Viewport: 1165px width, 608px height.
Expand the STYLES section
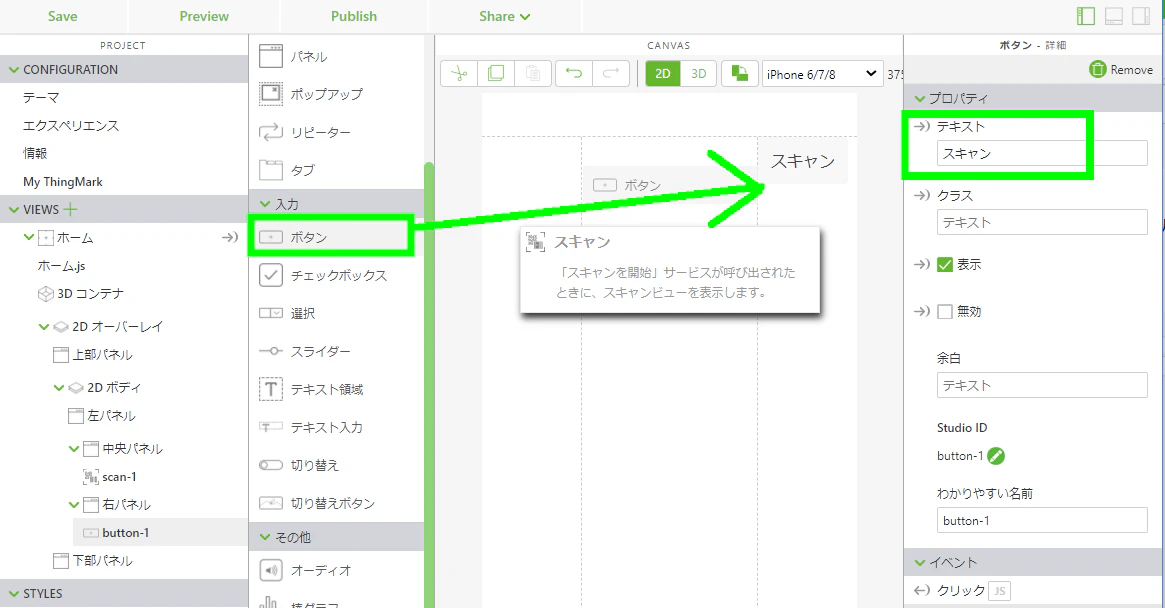(13, 594)
